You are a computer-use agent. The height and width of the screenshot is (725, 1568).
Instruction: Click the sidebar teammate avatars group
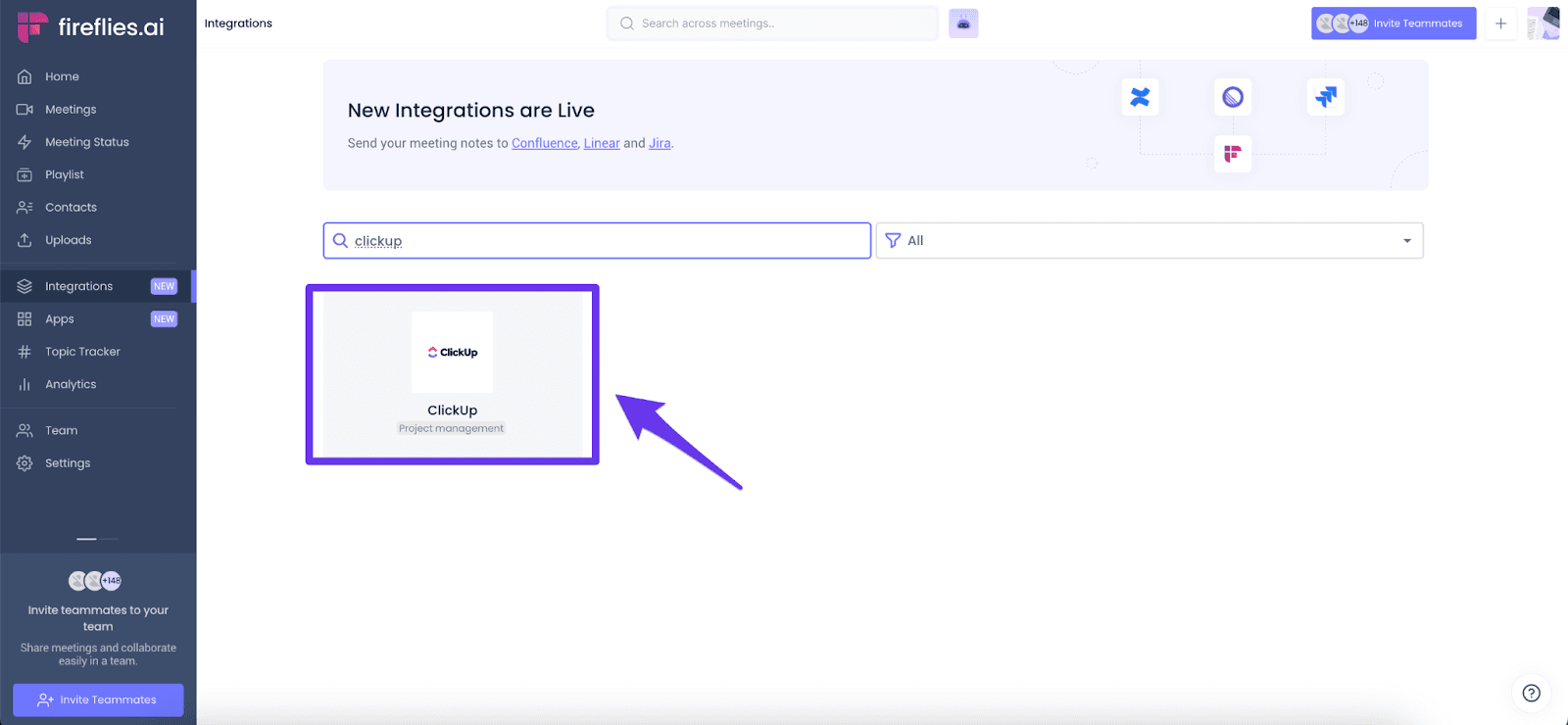pos(95,581)
